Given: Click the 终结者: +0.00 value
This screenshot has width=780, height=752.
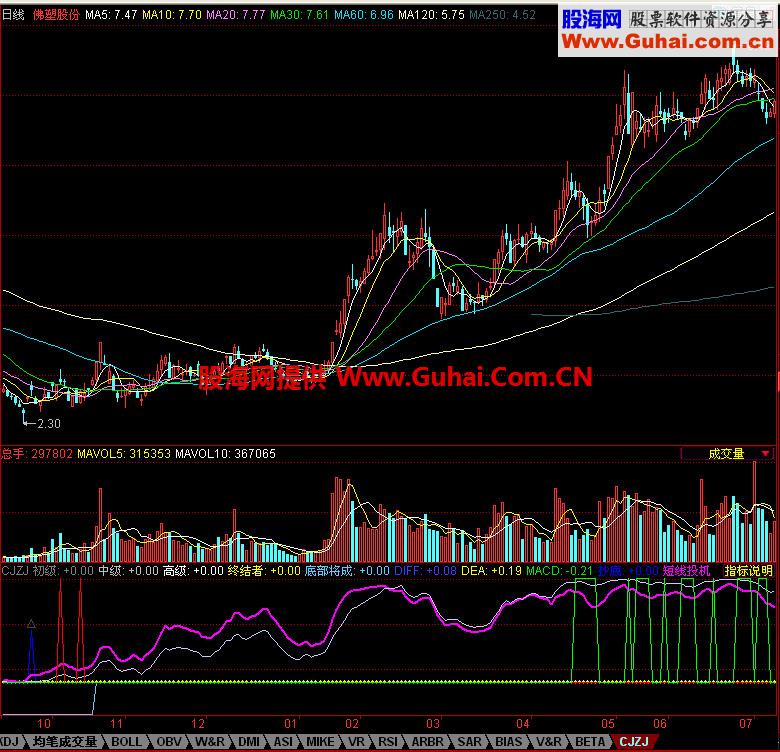Looking at the screenshot, I should point(264,570).
